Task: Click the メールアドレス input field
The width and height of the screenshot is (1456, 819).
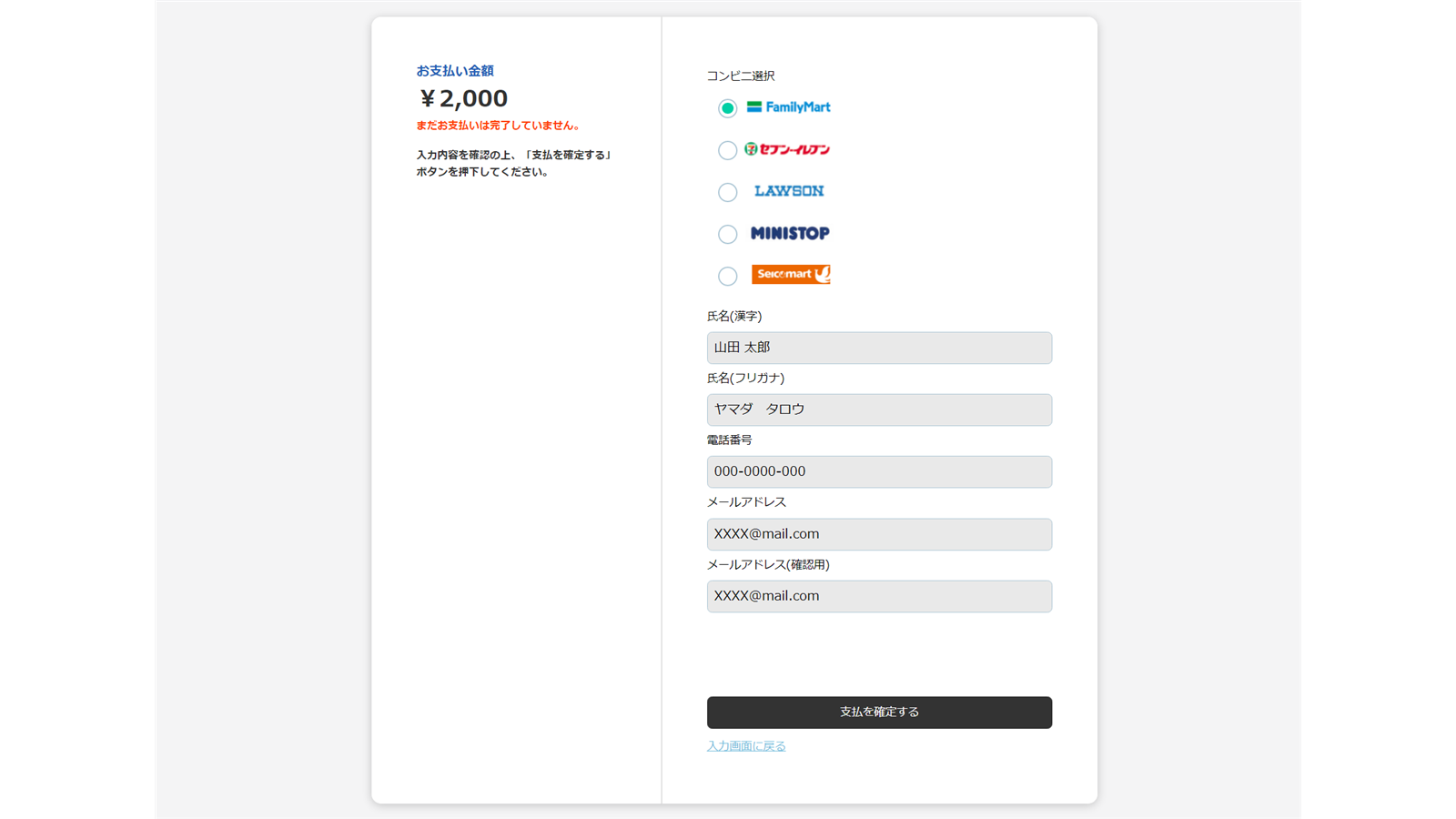Action: point(879,534)
